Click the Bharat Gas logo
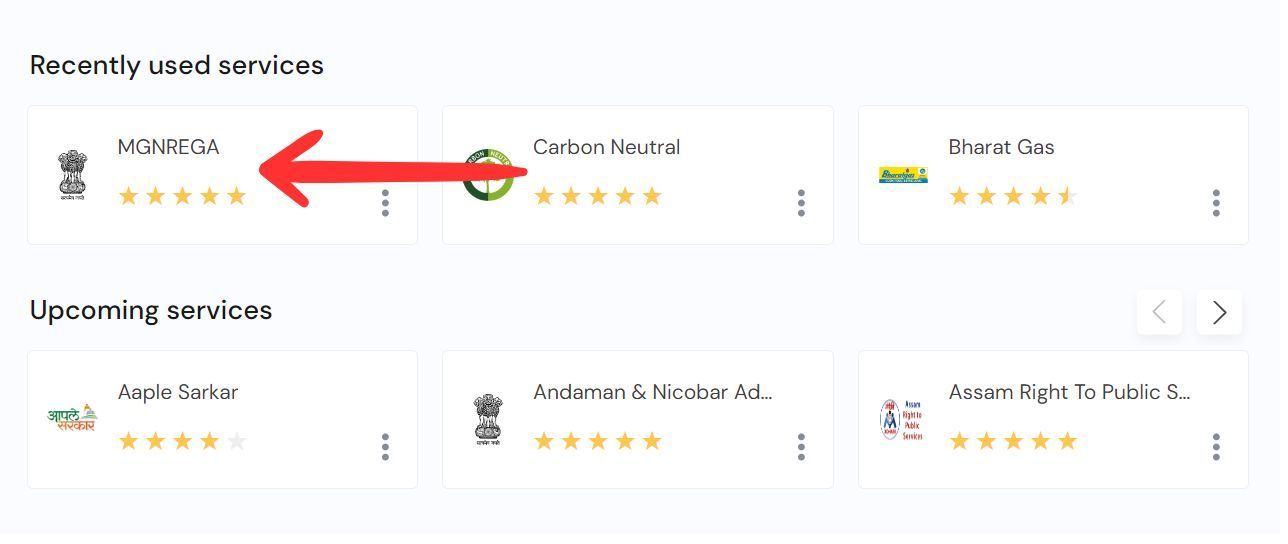The height and width of the screenshot is (544, 1288). click(x=903, y=175)
